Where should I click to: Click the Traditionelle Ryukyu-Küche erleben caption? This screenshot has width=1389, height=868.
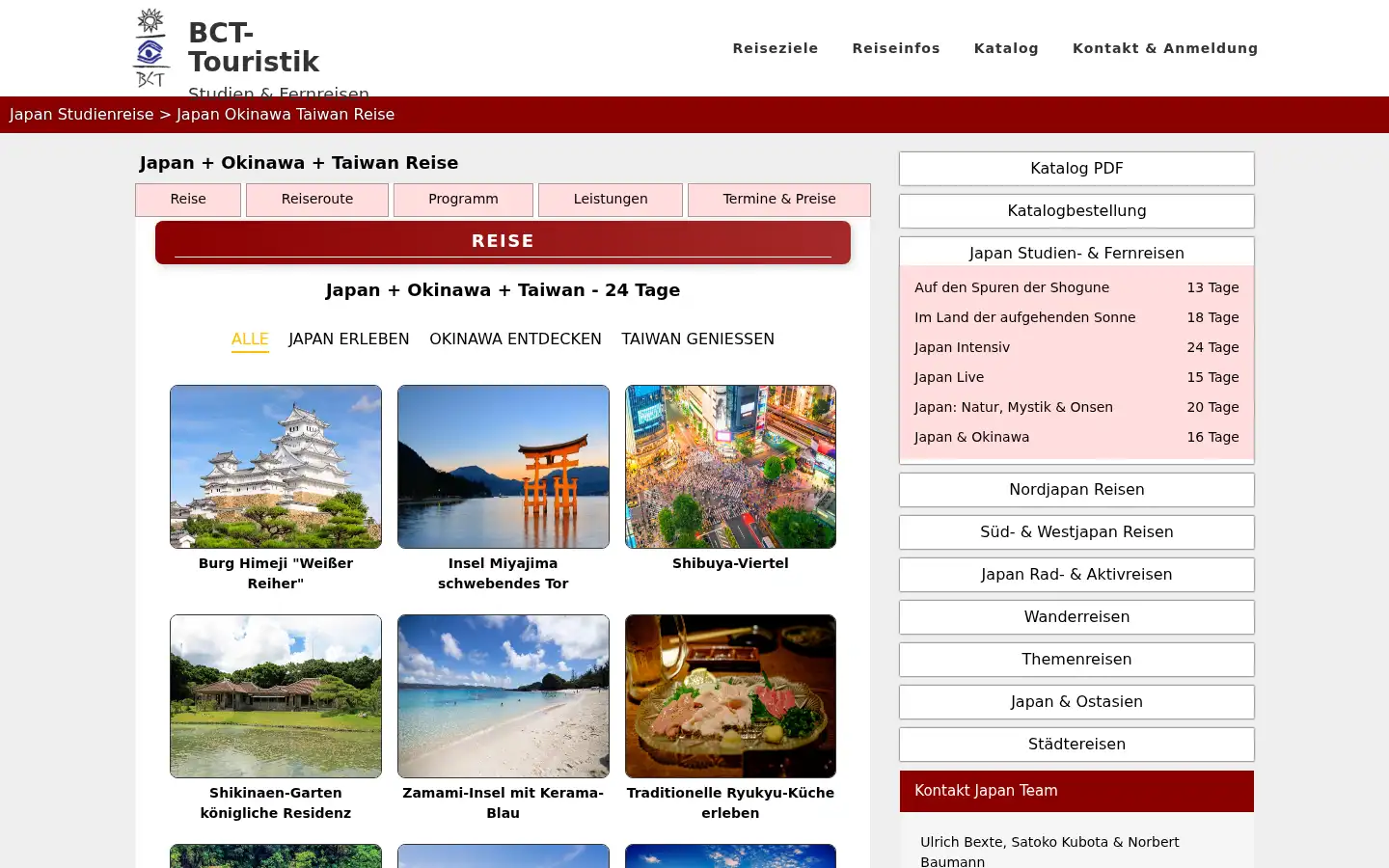coord(730,802)
